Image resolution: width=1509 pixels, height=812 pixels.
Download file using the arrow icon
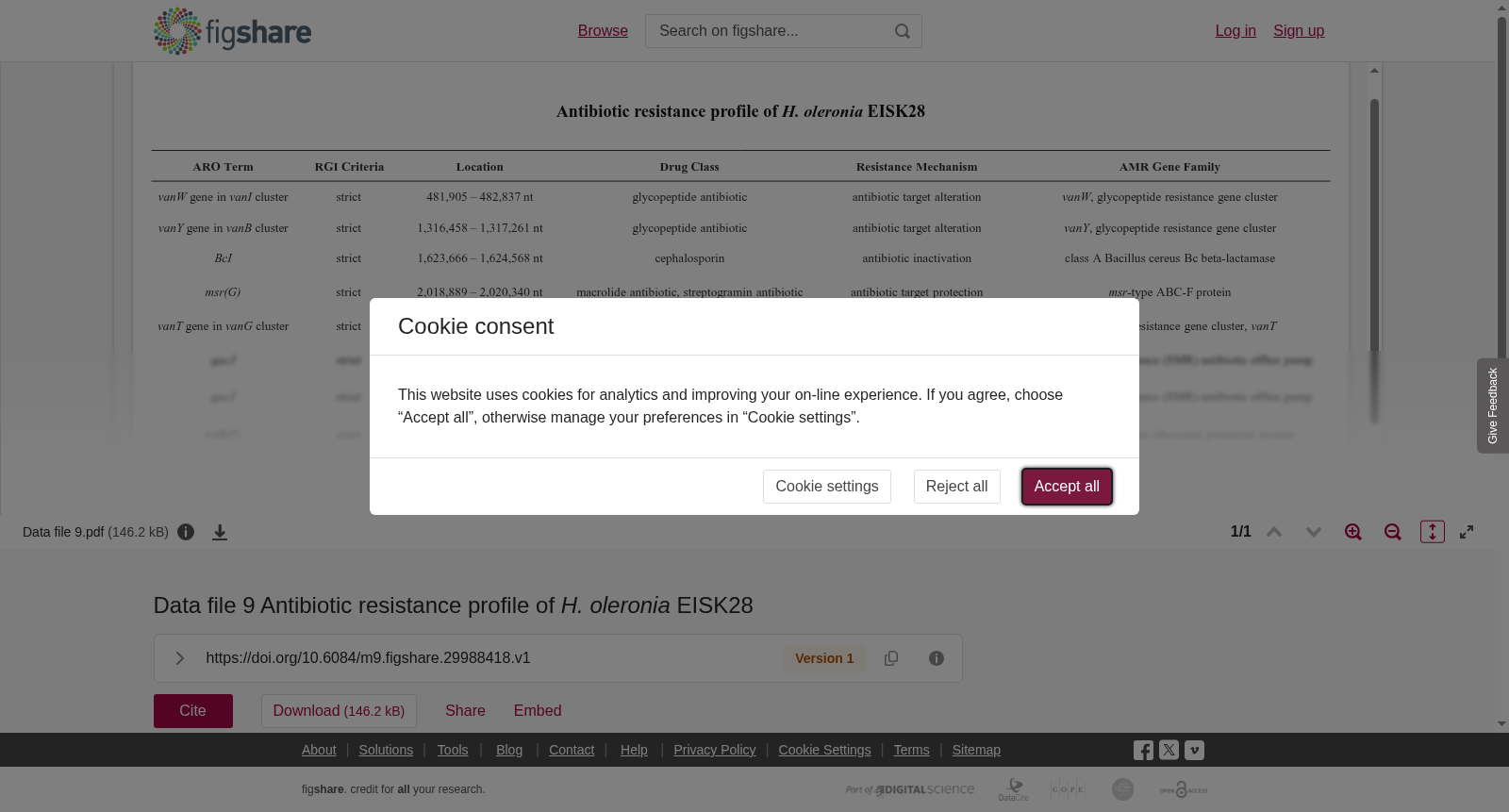click(220, 532)
